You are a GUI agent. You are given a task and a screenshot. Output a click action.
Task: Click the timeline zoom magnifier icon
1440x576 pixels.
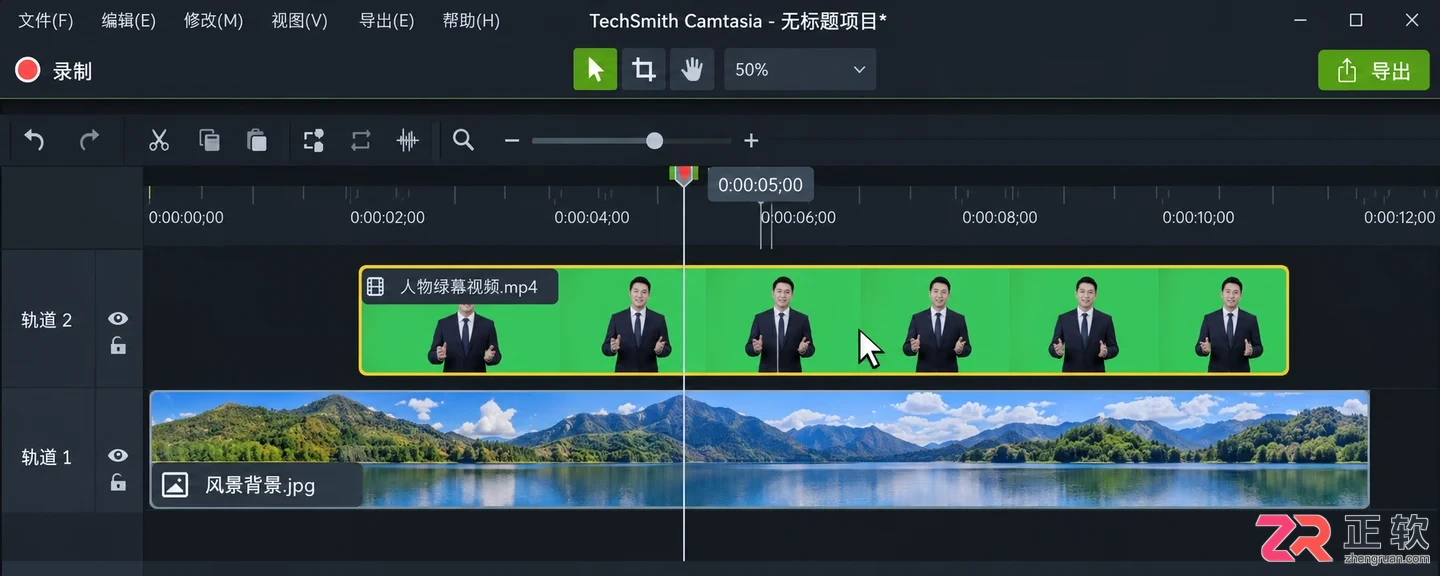(x=463, y=140)
